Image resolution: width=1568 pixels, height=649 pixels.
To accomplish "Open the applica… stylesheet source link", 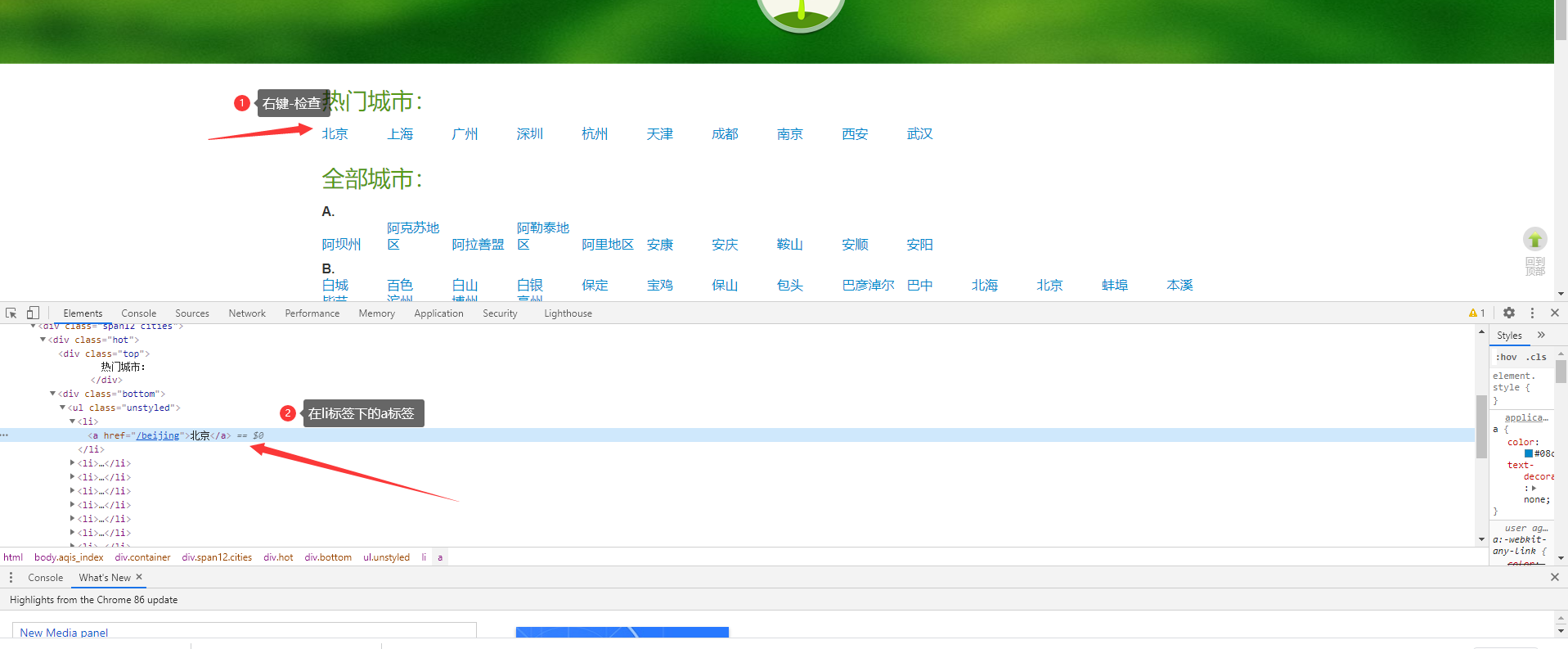I will coord(1526,417).
